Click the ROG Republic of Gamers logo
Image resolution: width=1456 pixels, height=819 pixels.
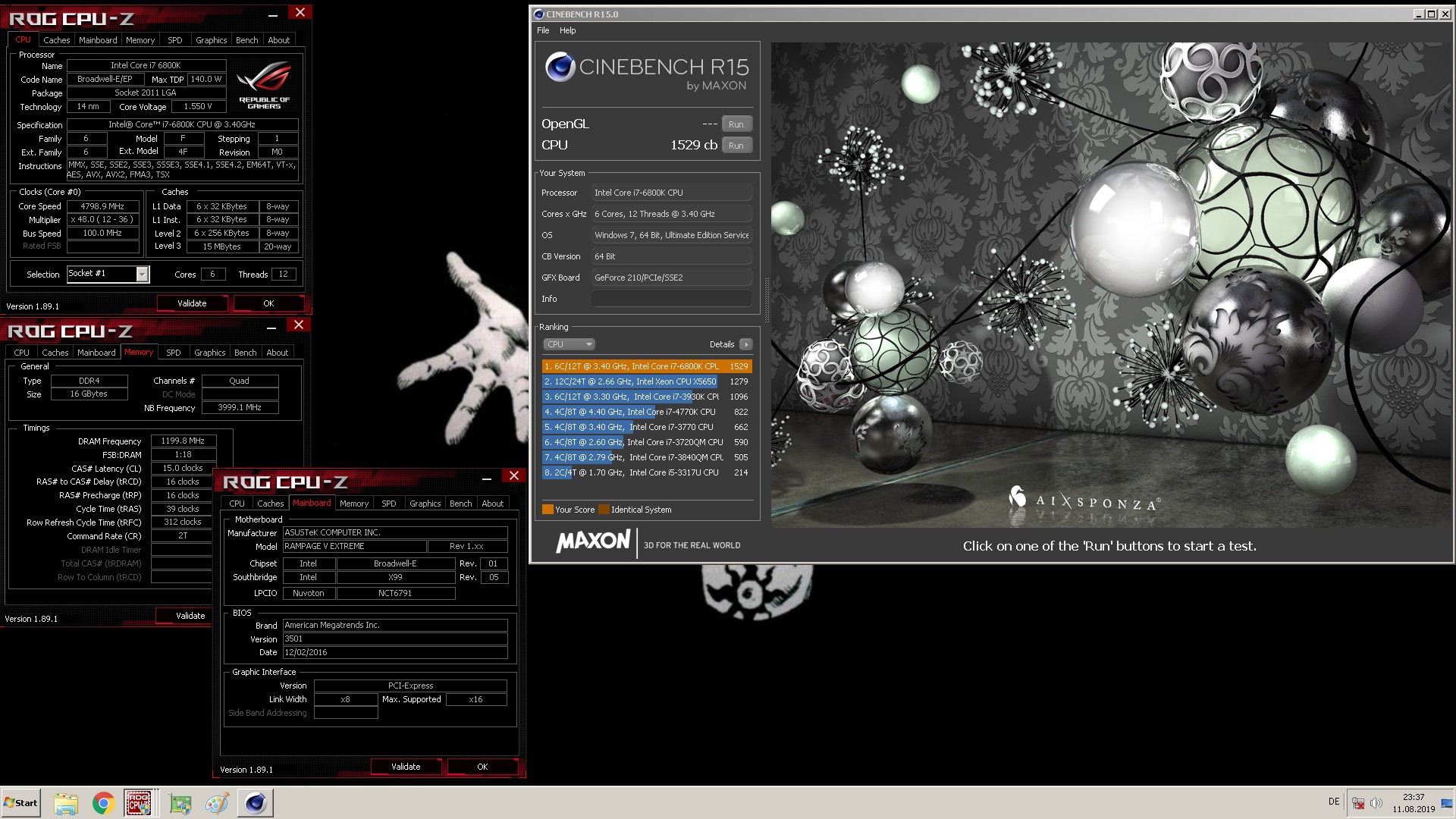264,86
